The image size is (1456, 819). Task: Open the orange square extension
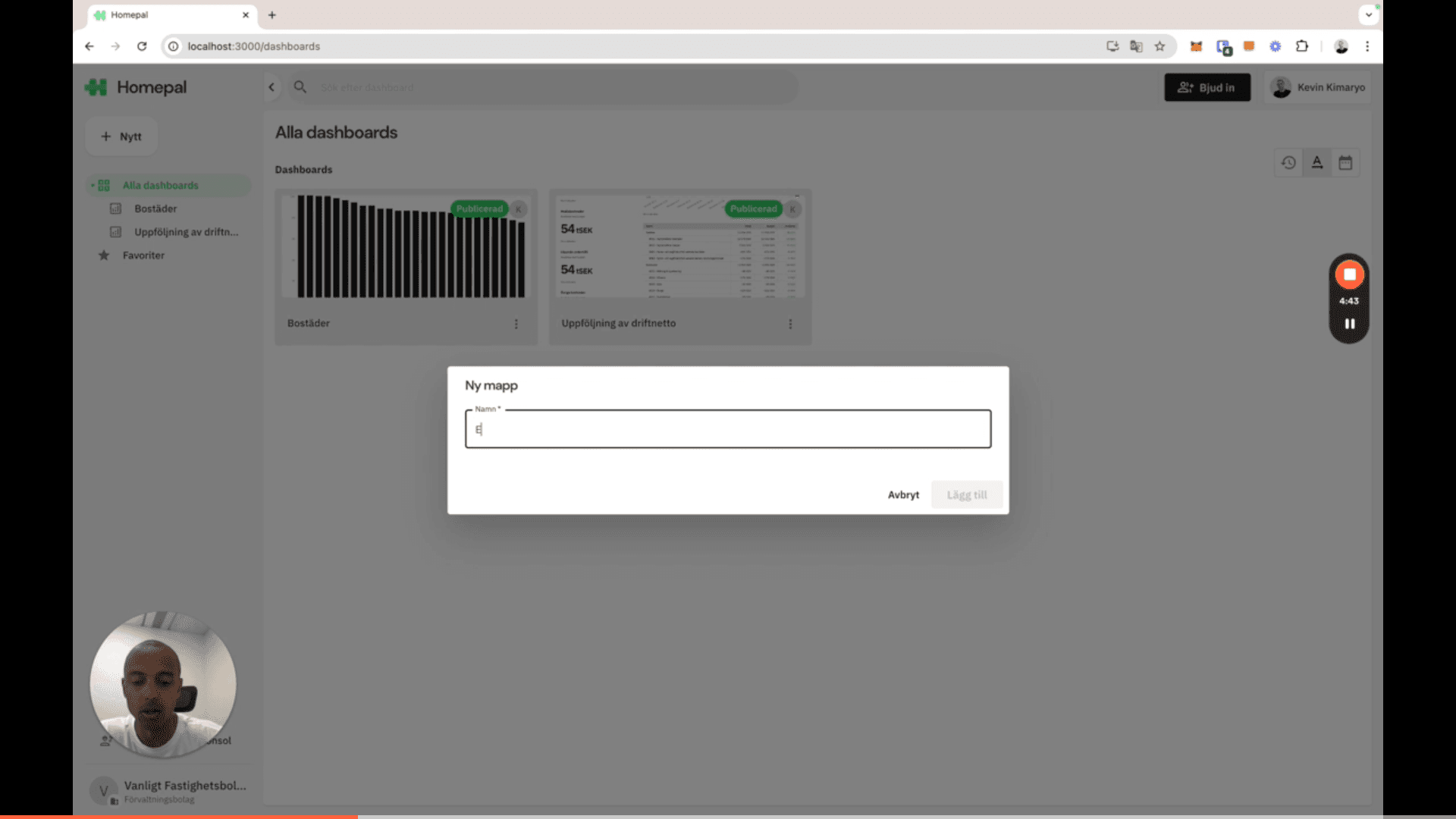[x=1249, y=46]
